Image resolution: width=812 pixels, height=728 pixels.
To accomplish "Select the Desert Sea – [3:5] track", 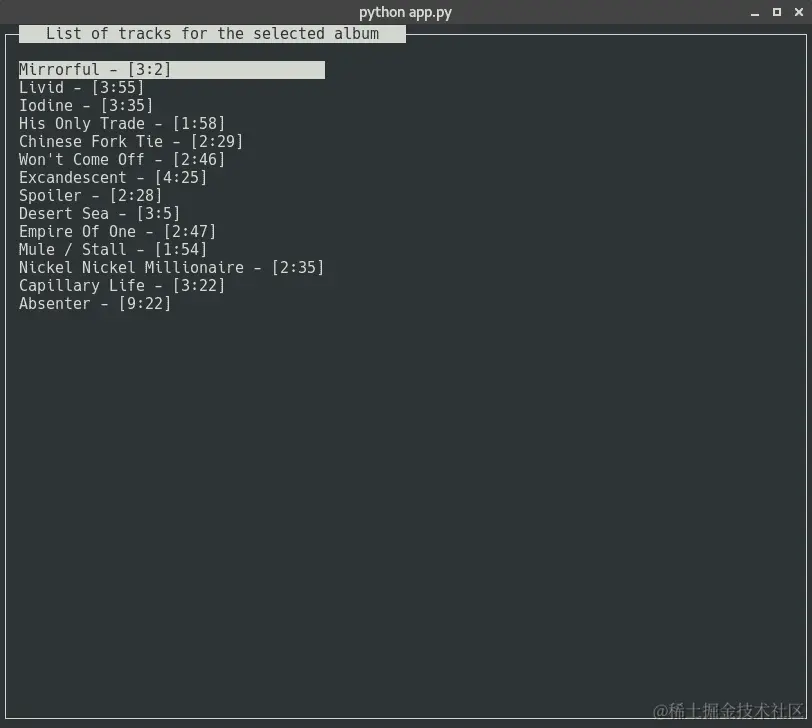I will [x=99, y=213].
